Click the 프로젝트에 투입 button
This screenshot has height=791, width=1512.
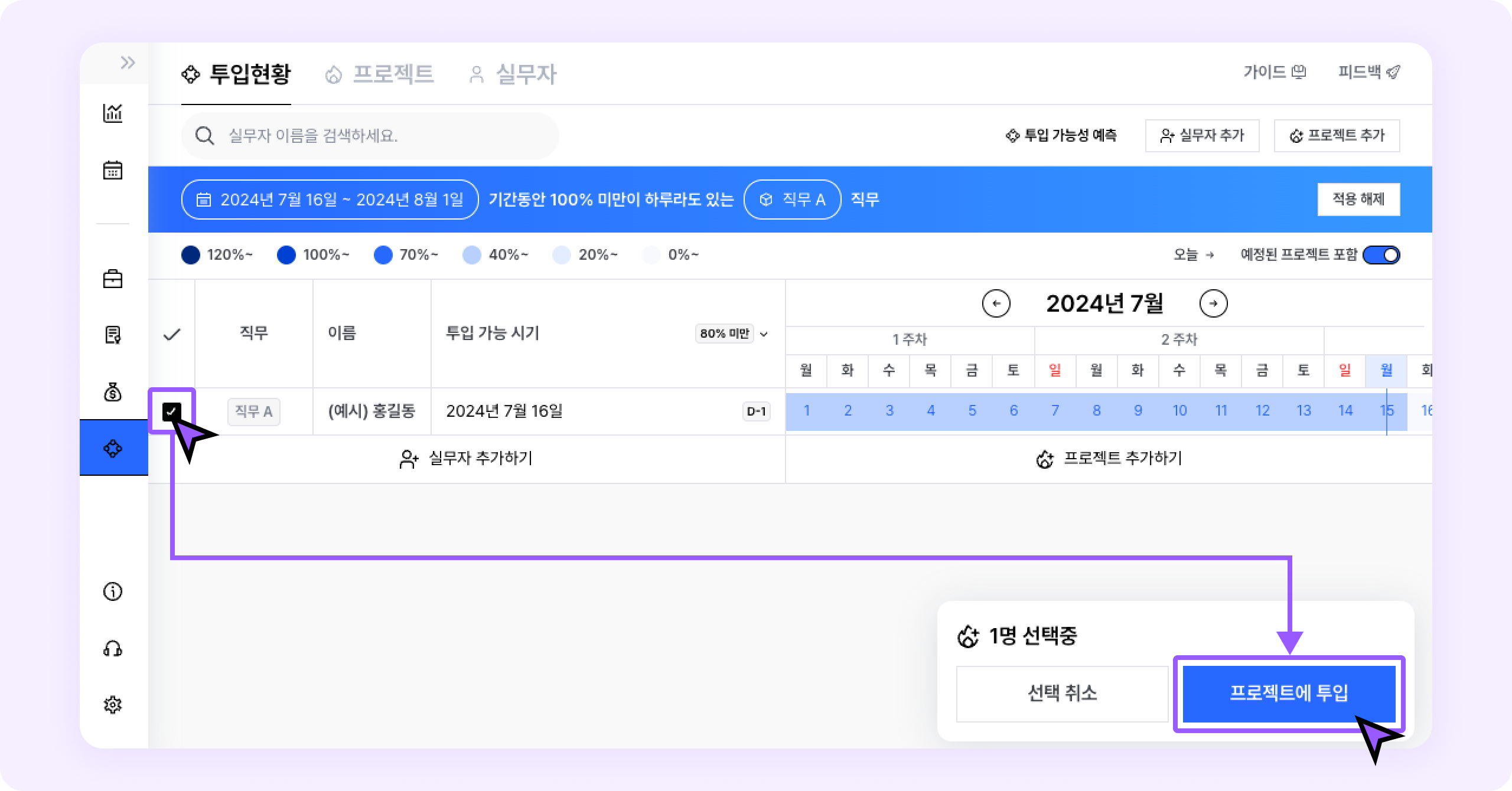1289,693
